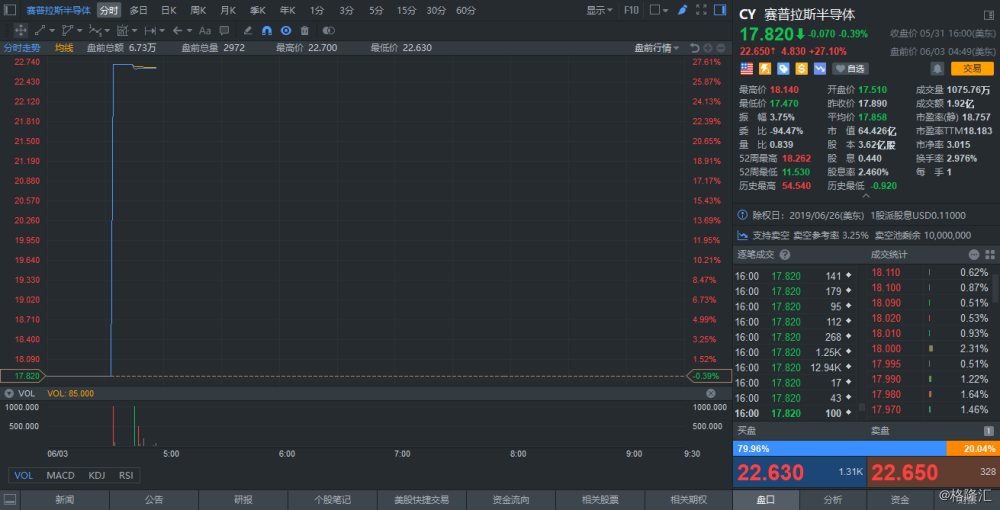Toggle drawings visibility eye icon
The height and width of the screenshot is (510, 1000).
point(286,30)
